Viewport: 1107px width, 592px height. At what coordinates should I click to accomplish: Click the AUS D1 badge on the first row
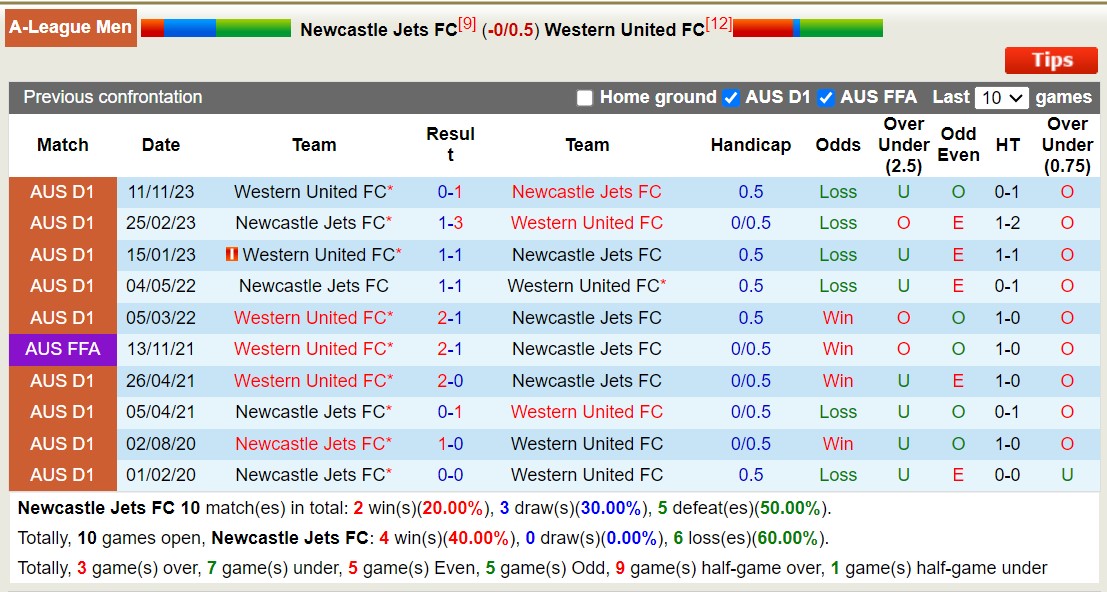62,191
